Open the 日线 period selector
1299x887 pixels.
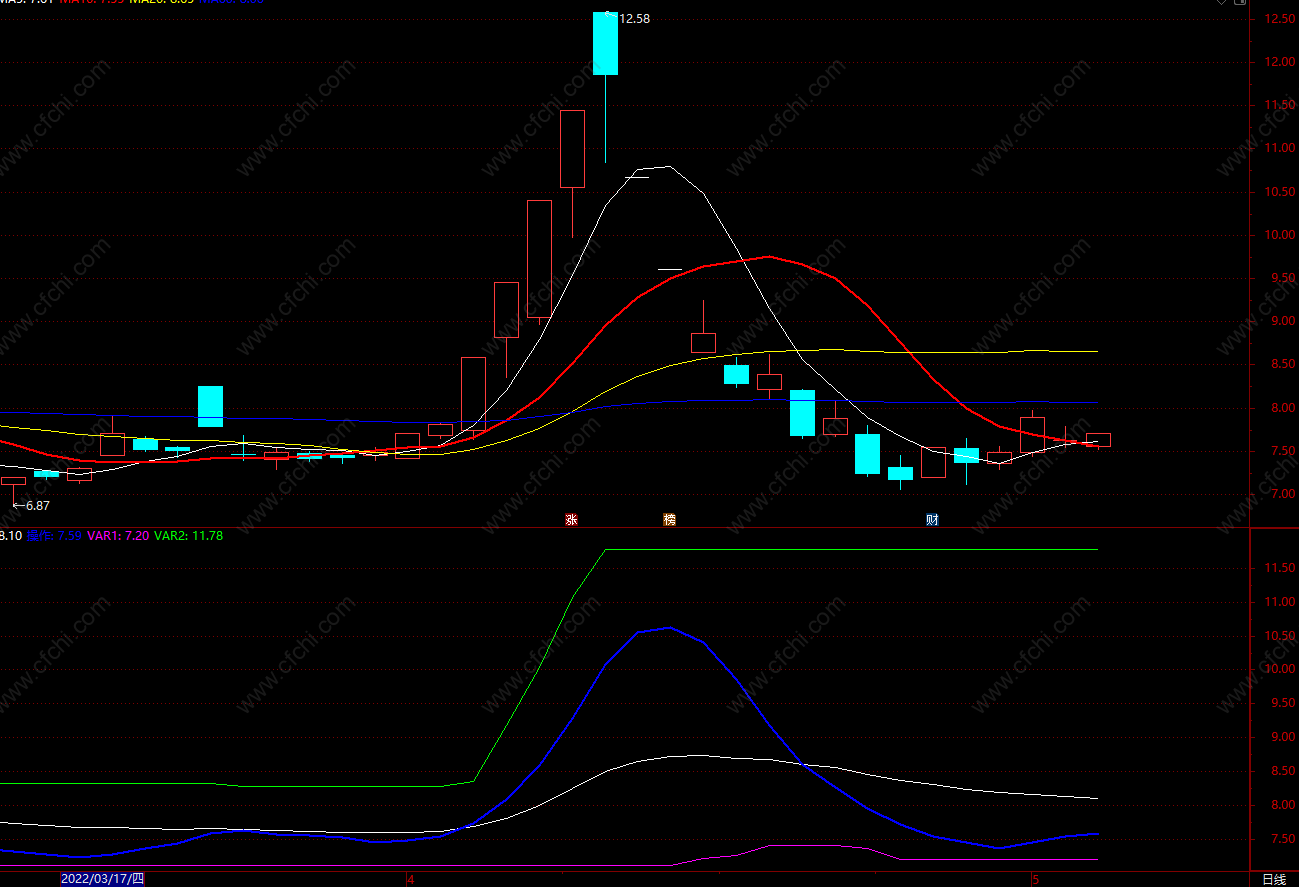pyautogui.click(x=1274, y=879)
